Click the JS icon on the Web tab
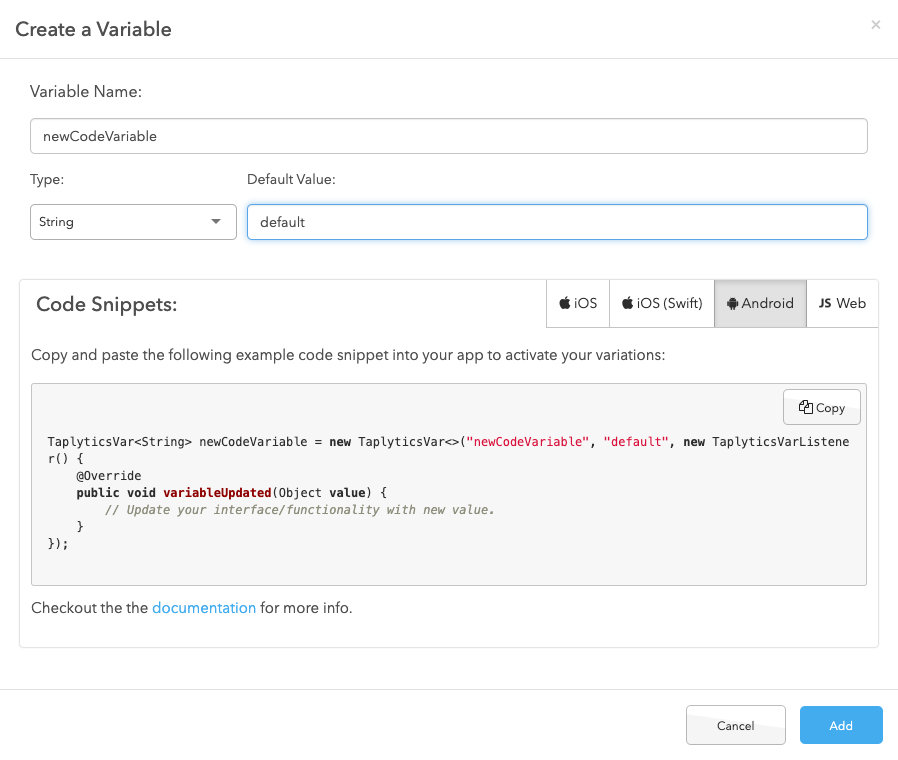This screenshot has height=760, width=898. [825, 304]
